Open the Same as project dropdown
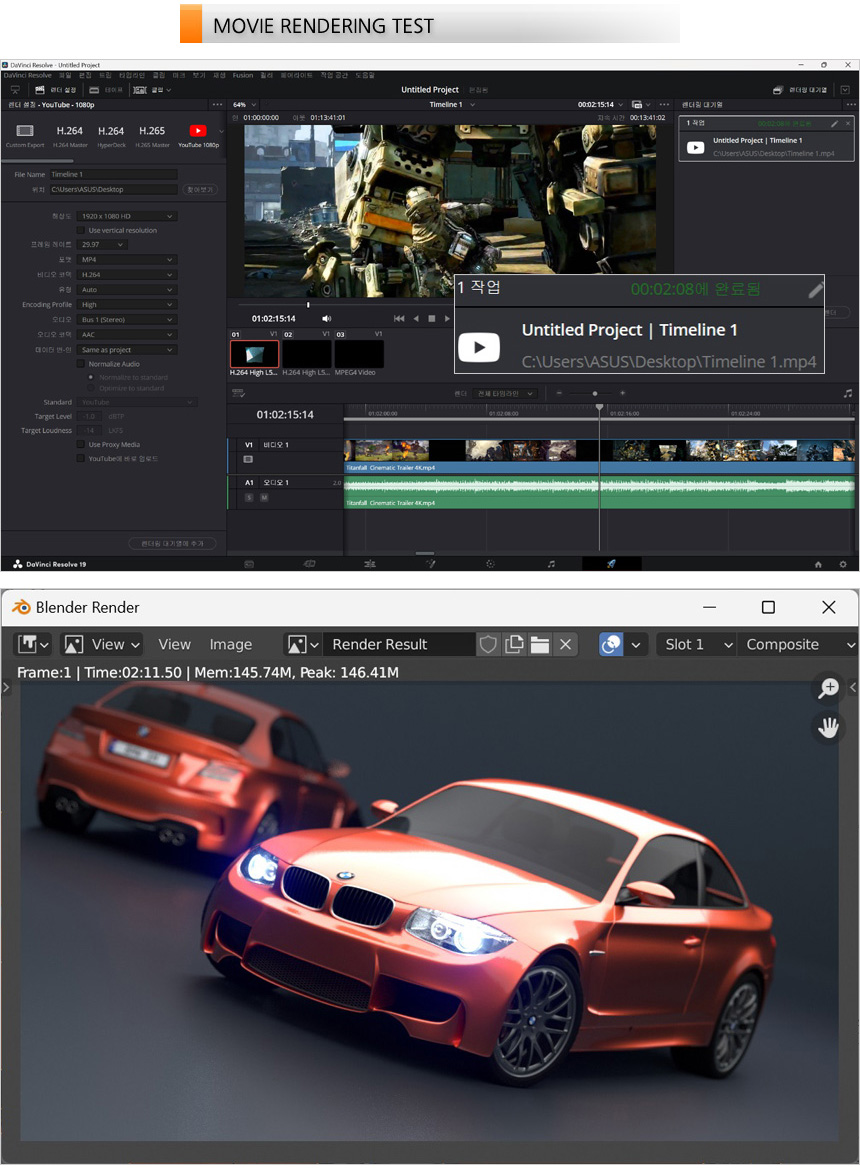This screenshot has width=860, height=1168. (127, 350)
